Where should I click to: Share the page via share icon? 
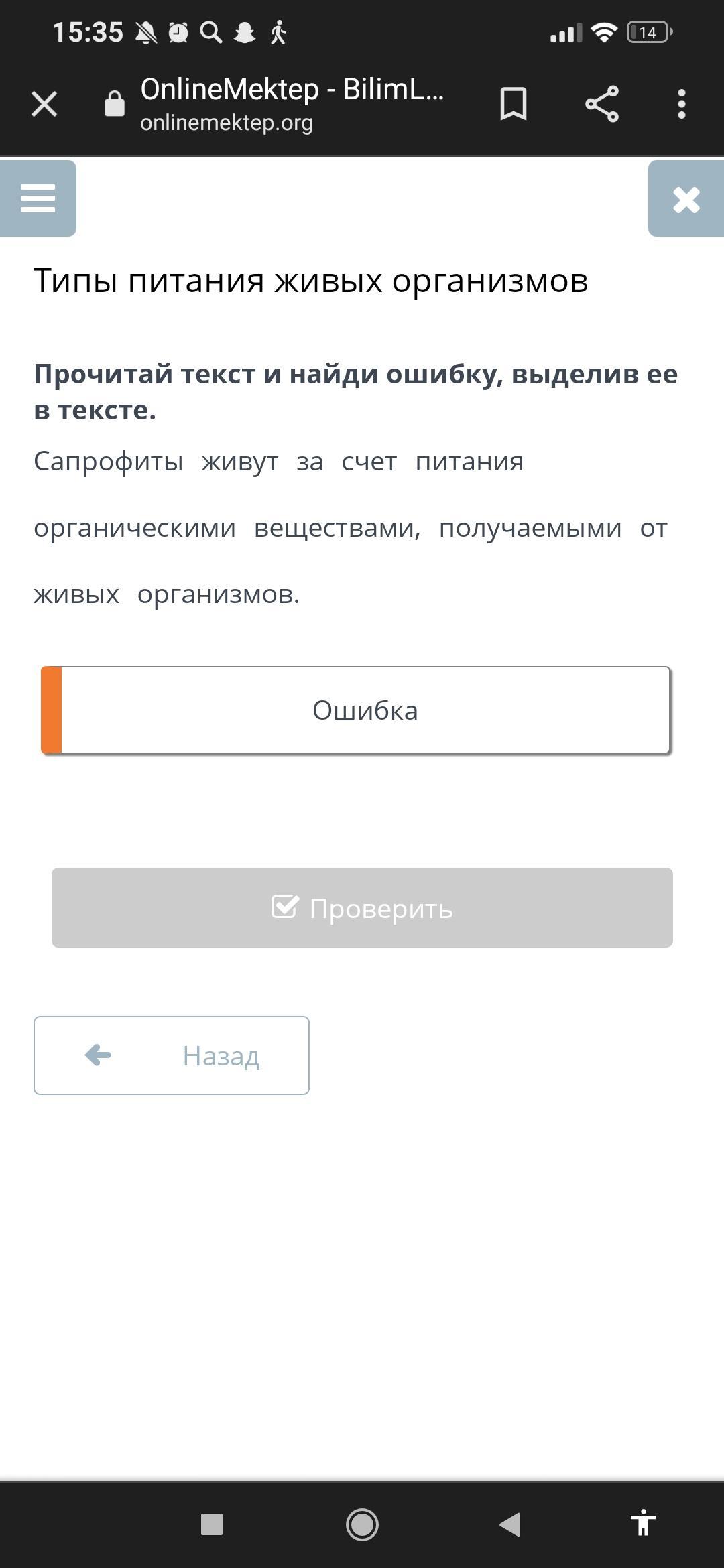point(601,105)
